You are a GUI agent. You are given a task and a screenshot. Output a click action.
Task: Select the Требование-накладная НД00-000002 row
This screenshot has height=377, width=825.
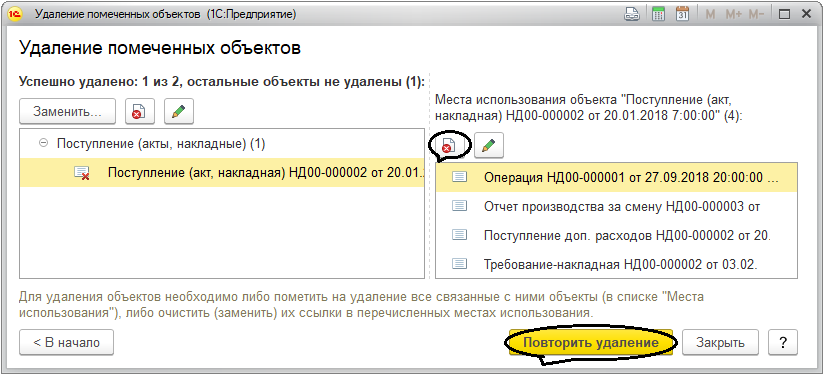point(616,264)
